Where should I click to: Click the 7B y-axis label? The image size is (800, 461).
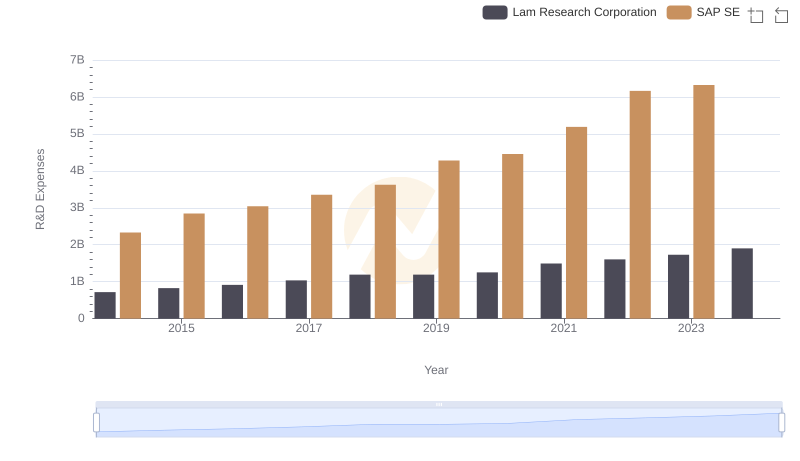click(x=77, y=60)
